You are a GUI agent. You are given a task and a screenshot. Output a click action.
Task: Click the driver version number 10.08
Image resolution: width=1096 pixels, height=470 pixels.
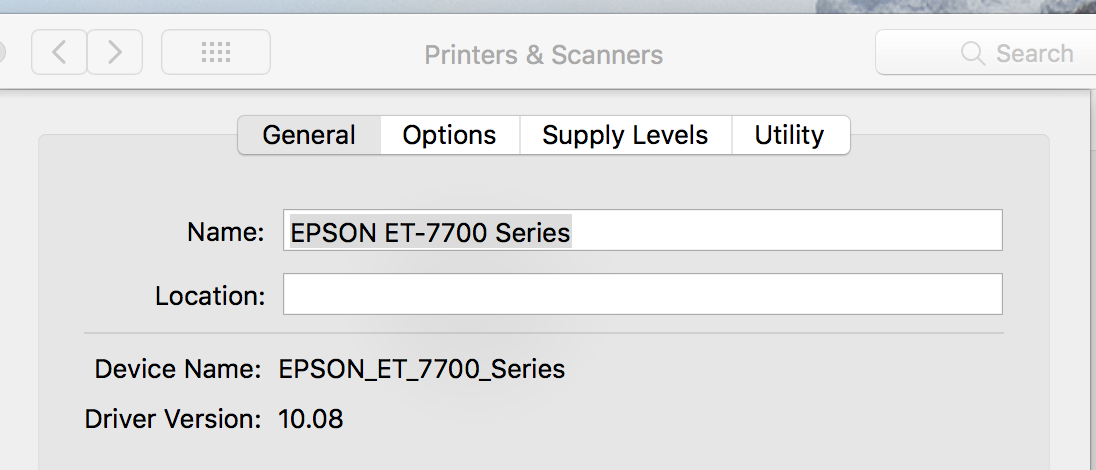point(311,418)
